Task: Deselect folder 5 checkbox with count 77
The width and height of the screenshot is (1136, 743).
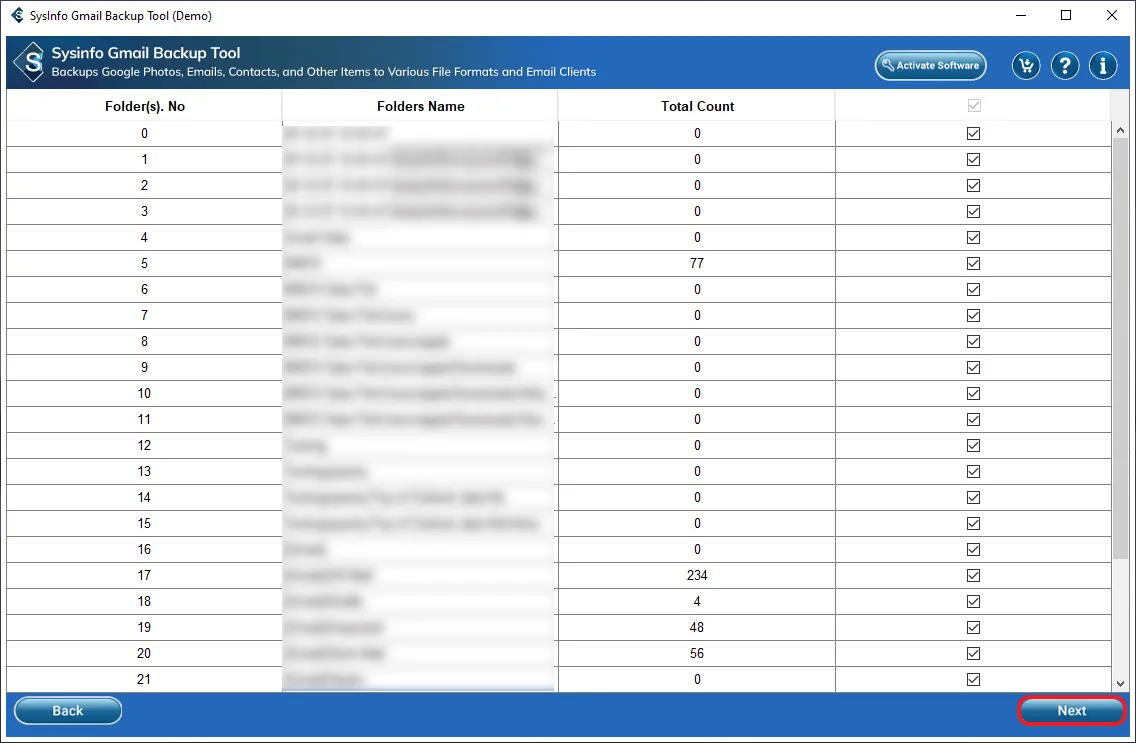Action: click(974, 264)
